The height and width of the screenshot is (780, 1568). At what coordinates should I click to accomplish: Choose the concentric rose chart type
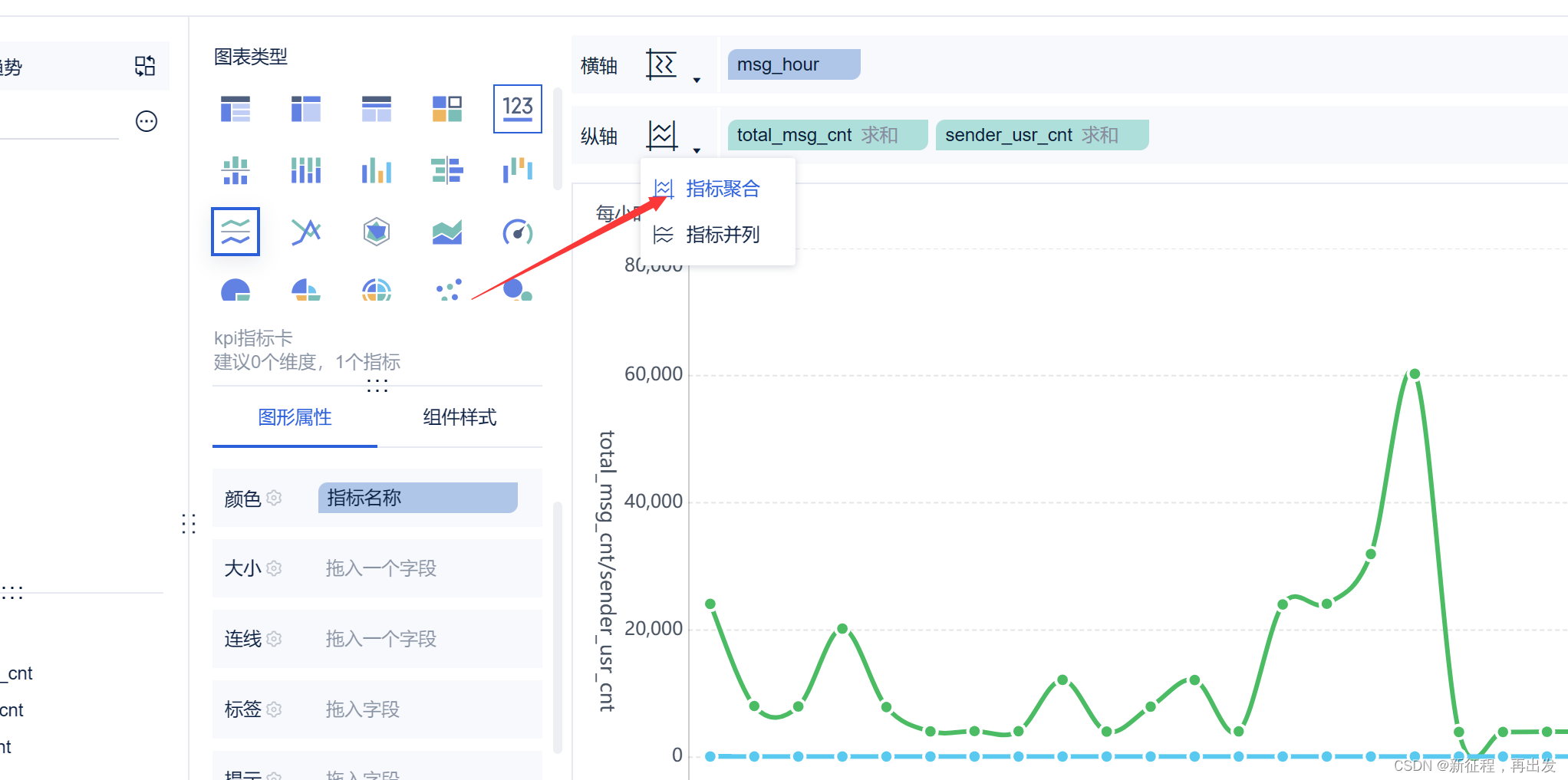click(x=377, y=290)
